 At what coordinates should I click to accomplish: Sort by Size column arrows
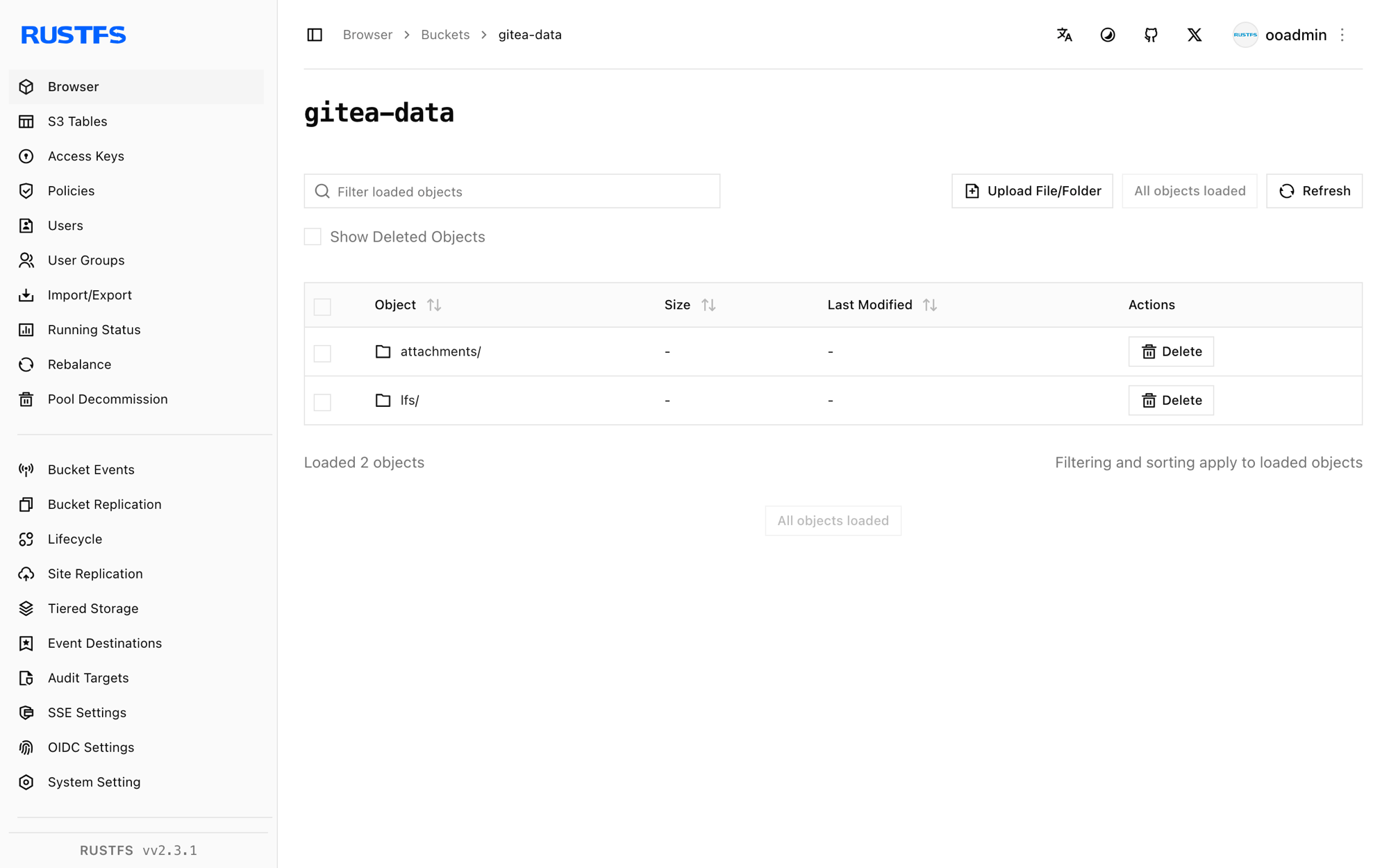pos(708,305)
